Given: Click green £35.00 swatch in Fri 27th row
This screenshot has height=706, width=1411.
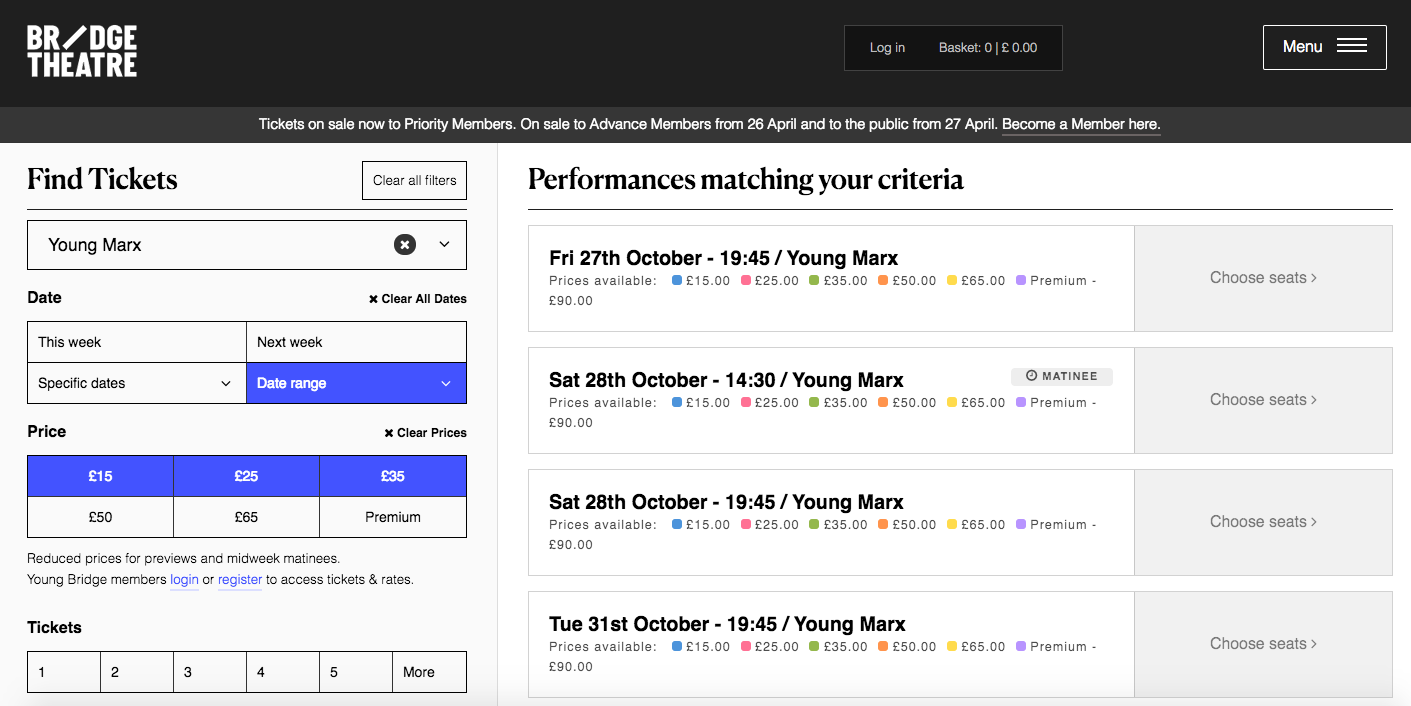Looking at the screenshot, I should coord(814,281).
